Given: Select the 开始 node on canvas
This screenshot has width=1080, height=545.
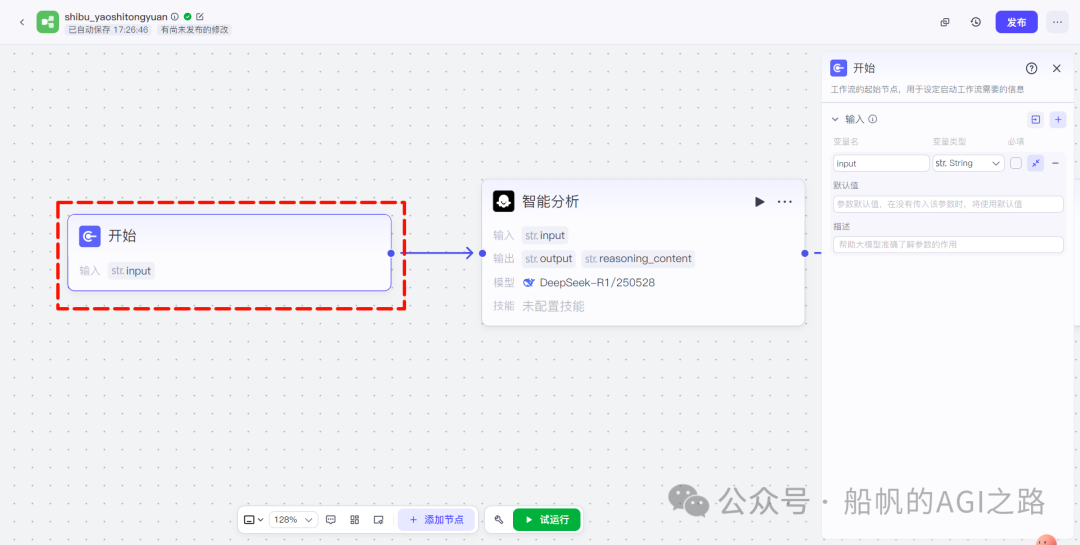Looking at the screenshot, I should [x=229, y=253].
